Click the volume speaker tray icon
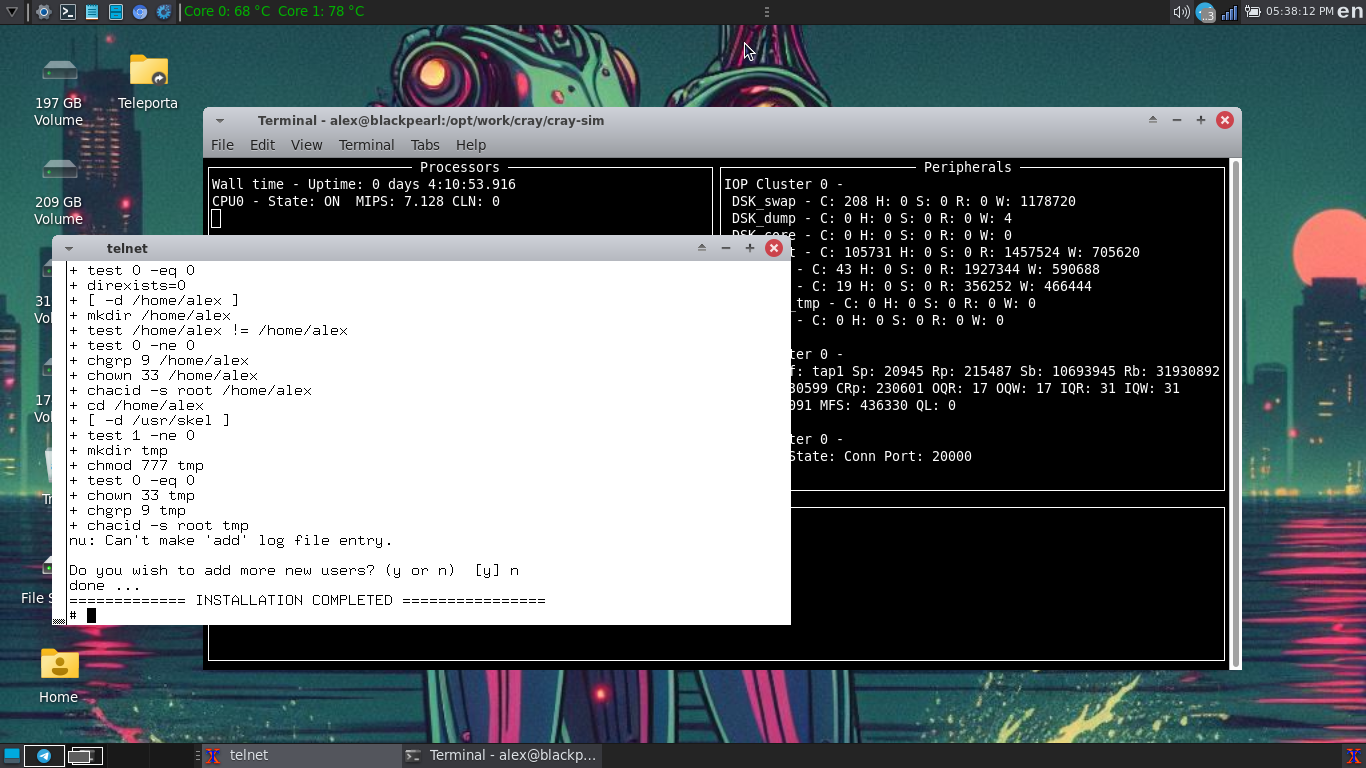 click(1181, 12)
